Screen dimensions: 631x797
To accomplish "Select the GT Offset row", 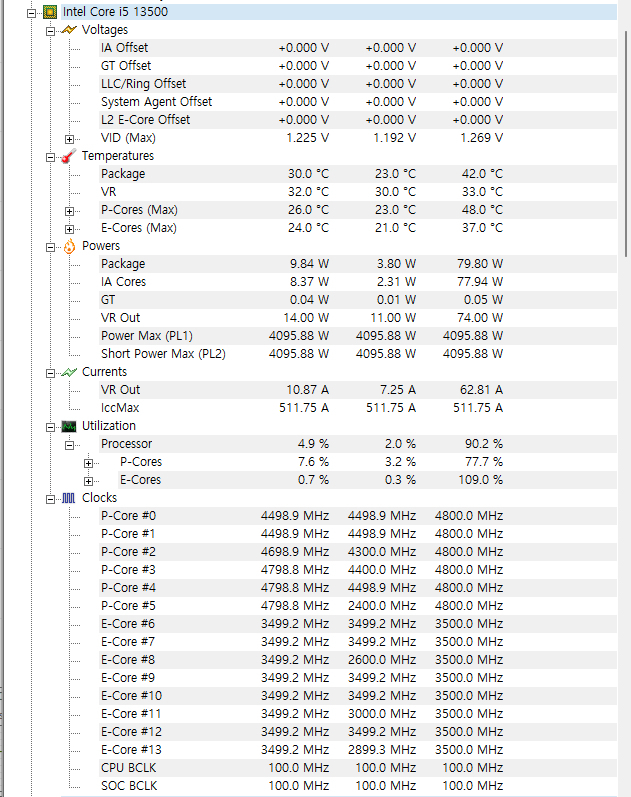I will pyautogui.click(x=358, y=66).
